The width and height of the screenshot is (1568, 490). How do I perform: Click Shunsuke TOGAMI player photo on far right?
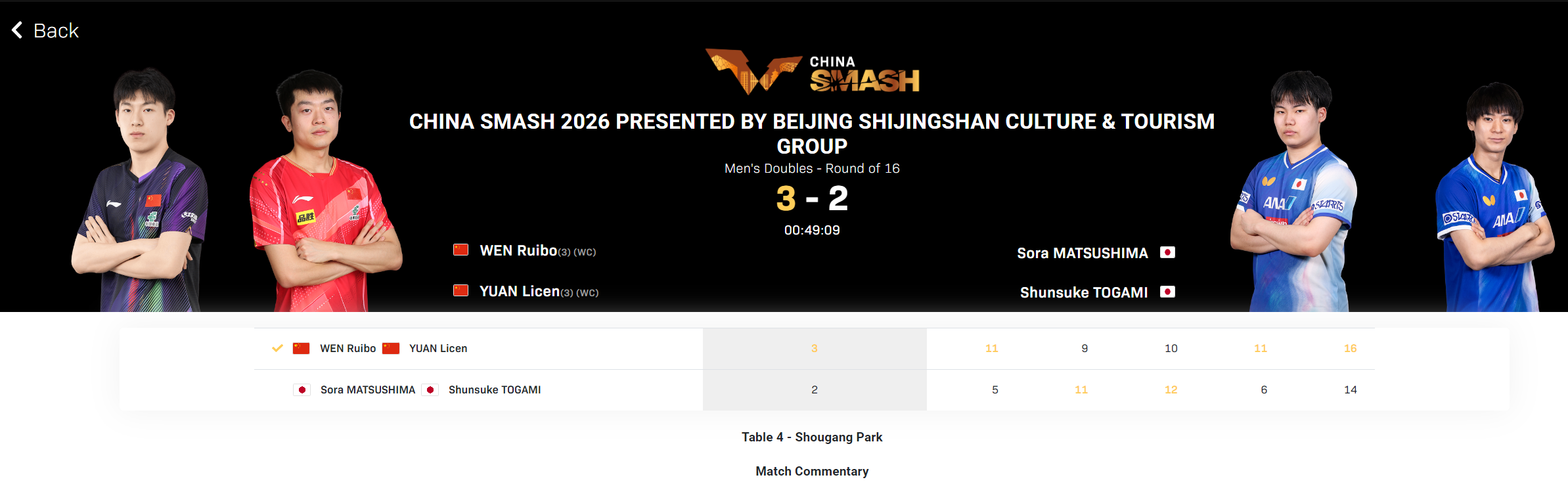coord(1494,197)
